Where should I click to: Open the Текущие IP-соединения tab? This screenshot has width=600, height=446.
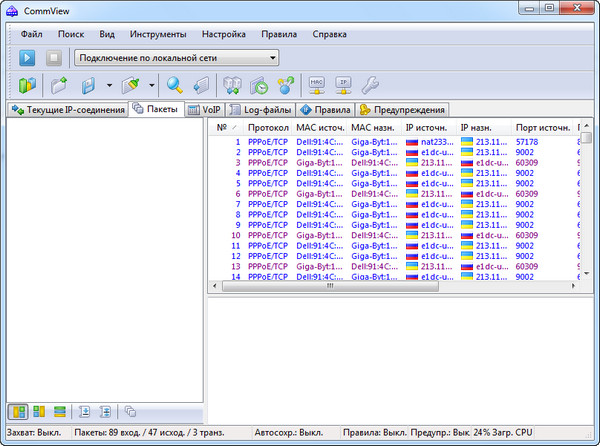[x=67, y=110]
